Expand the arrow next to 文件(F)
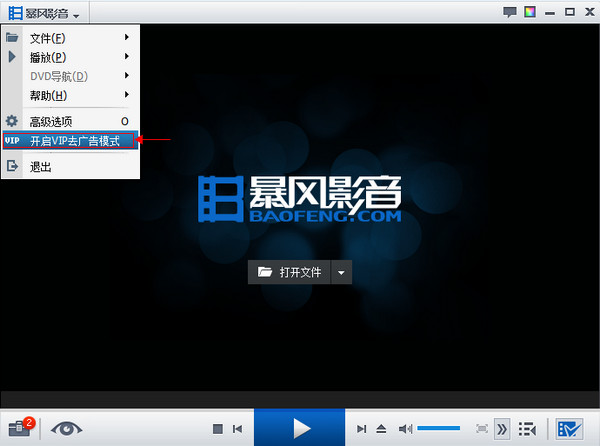Screen dimensions: 600x446 127,37
